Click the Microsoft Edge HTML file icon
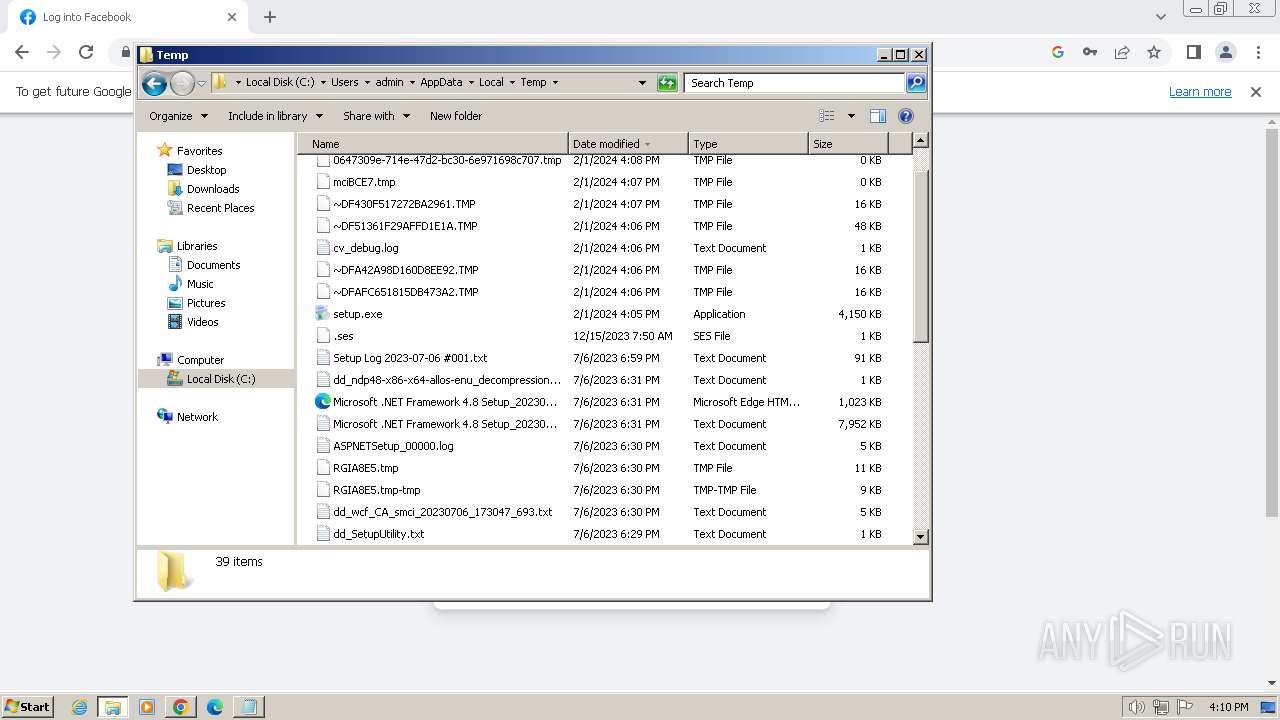This screenshot has height=720, width=1280. pyautogui.click(x=323, y=402)
